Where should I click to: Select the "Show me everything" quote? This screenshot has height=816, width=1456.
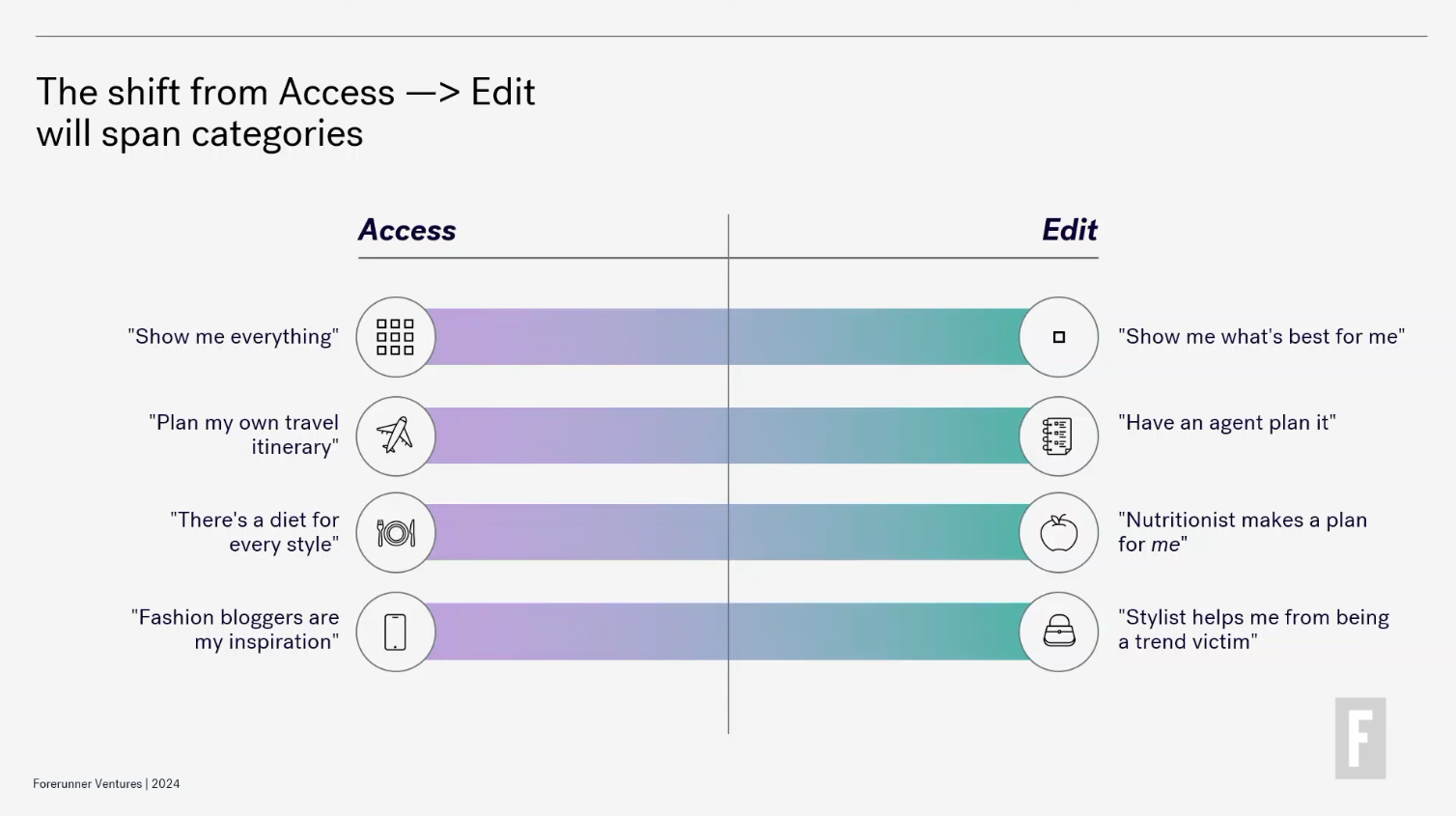(x=233, y=336)
